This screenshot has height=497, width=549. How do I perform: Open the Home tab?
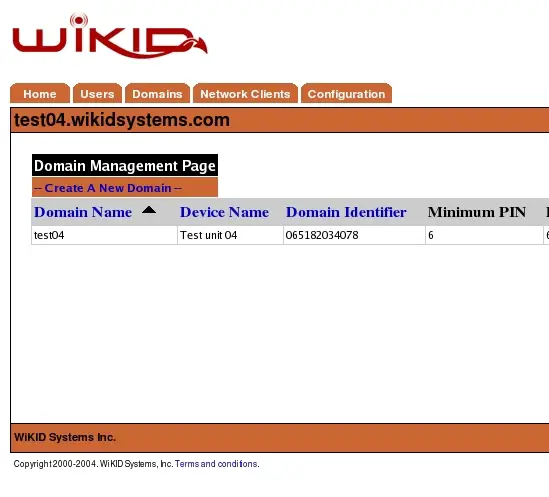(40, 94)
